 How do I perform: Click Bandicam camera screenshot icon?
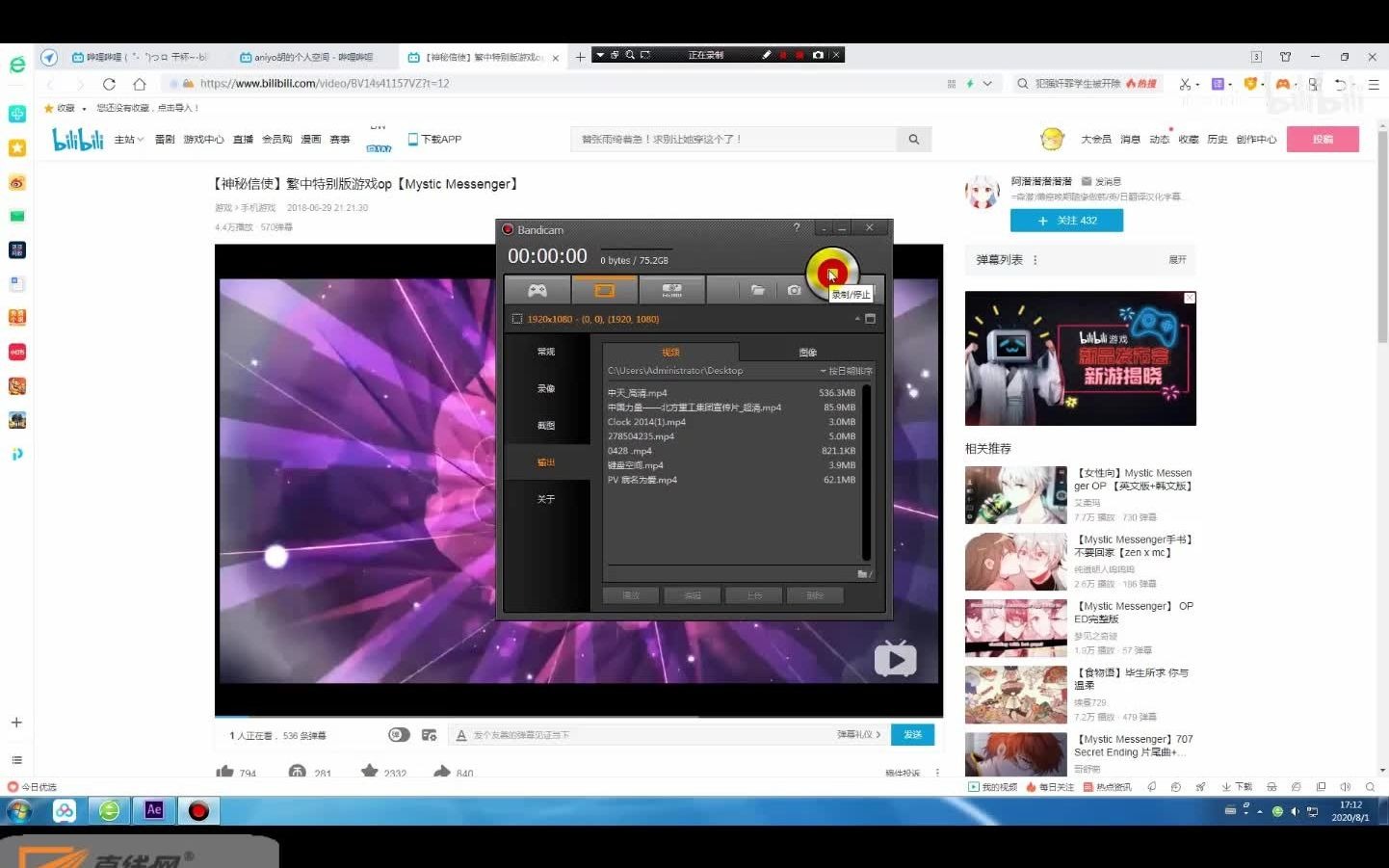(x=794, y=290)
